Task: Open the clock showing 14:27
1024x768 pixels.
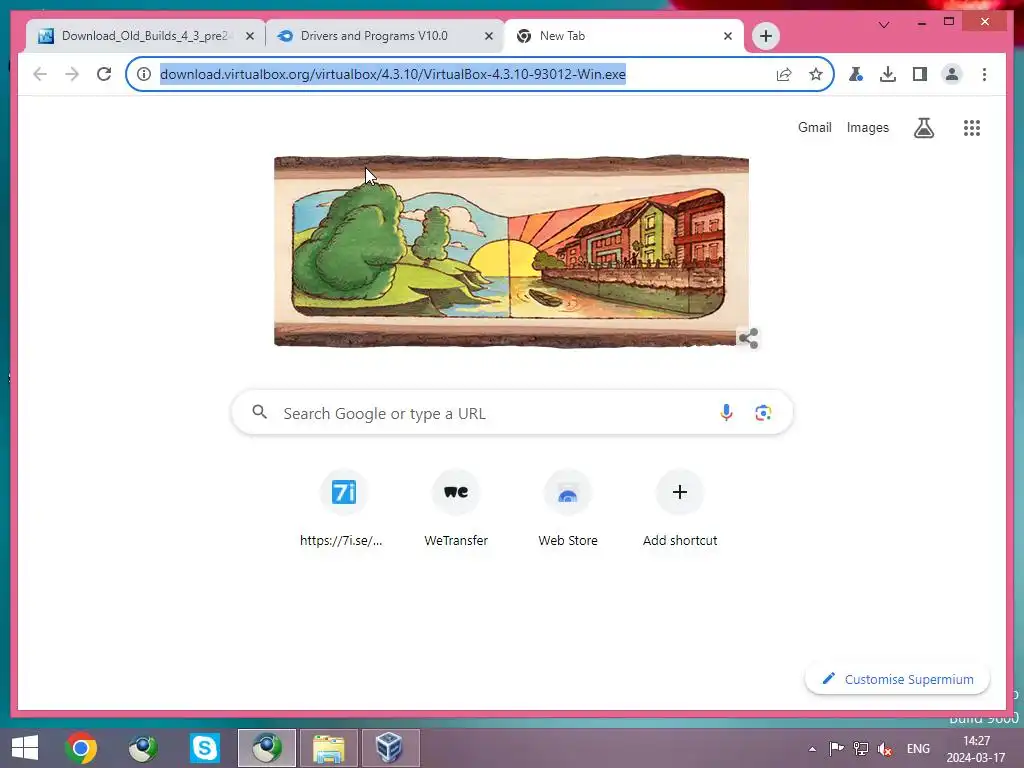Action: [976, 749]
